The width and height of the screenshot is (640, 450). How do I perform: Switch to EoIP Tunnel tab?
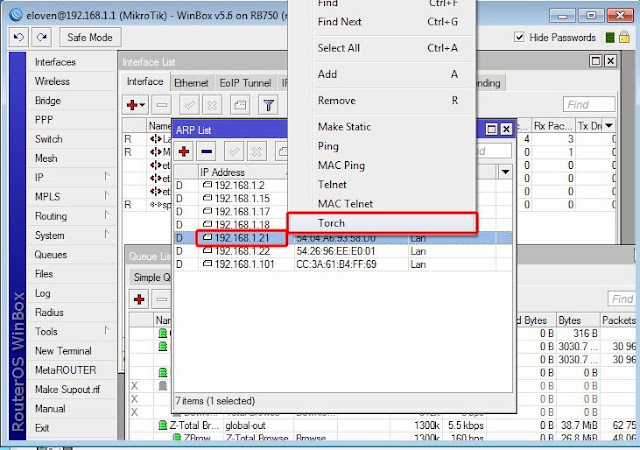245,83
